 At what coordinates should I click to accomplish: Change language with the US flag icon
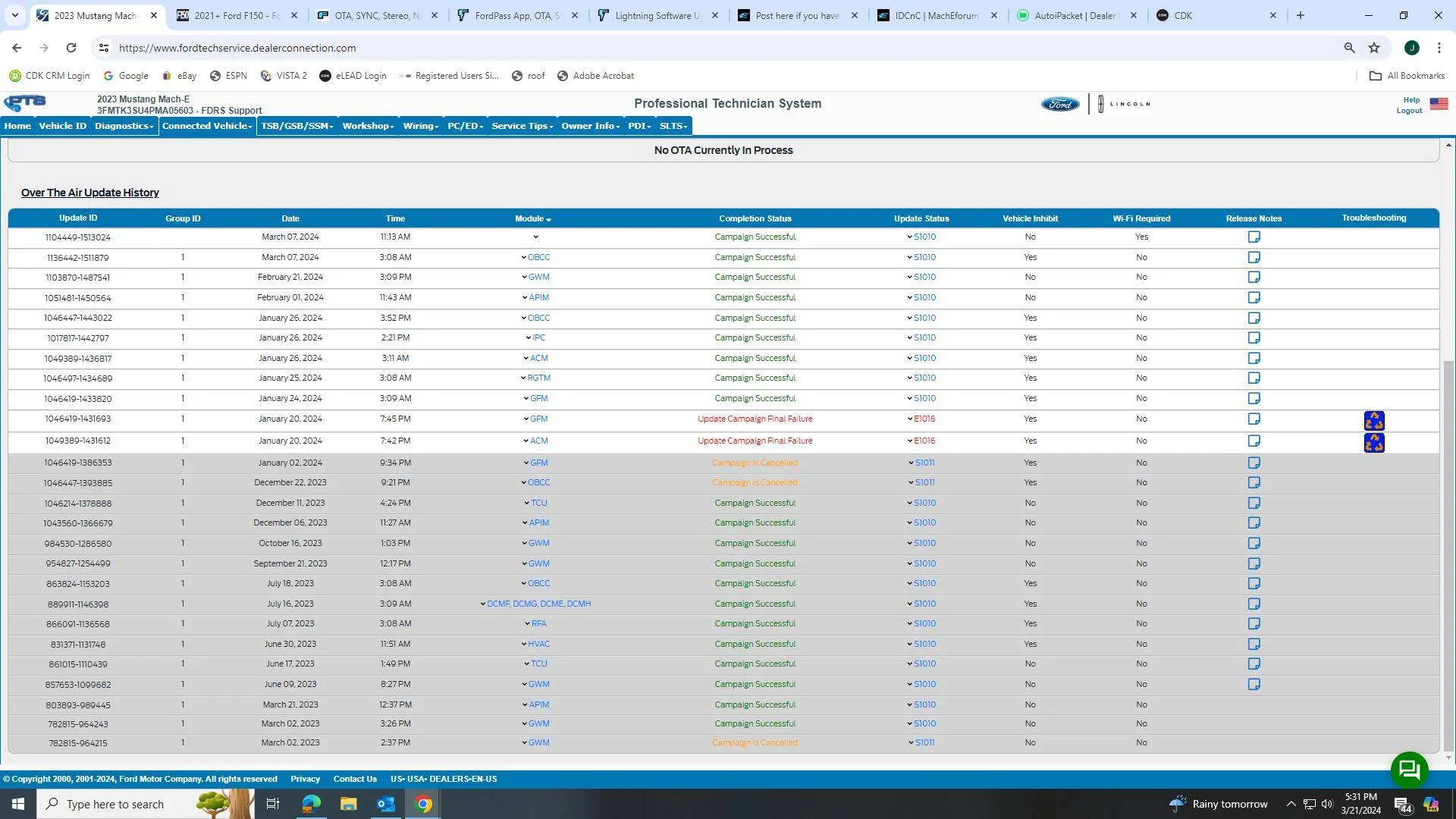click(1439, 104)
